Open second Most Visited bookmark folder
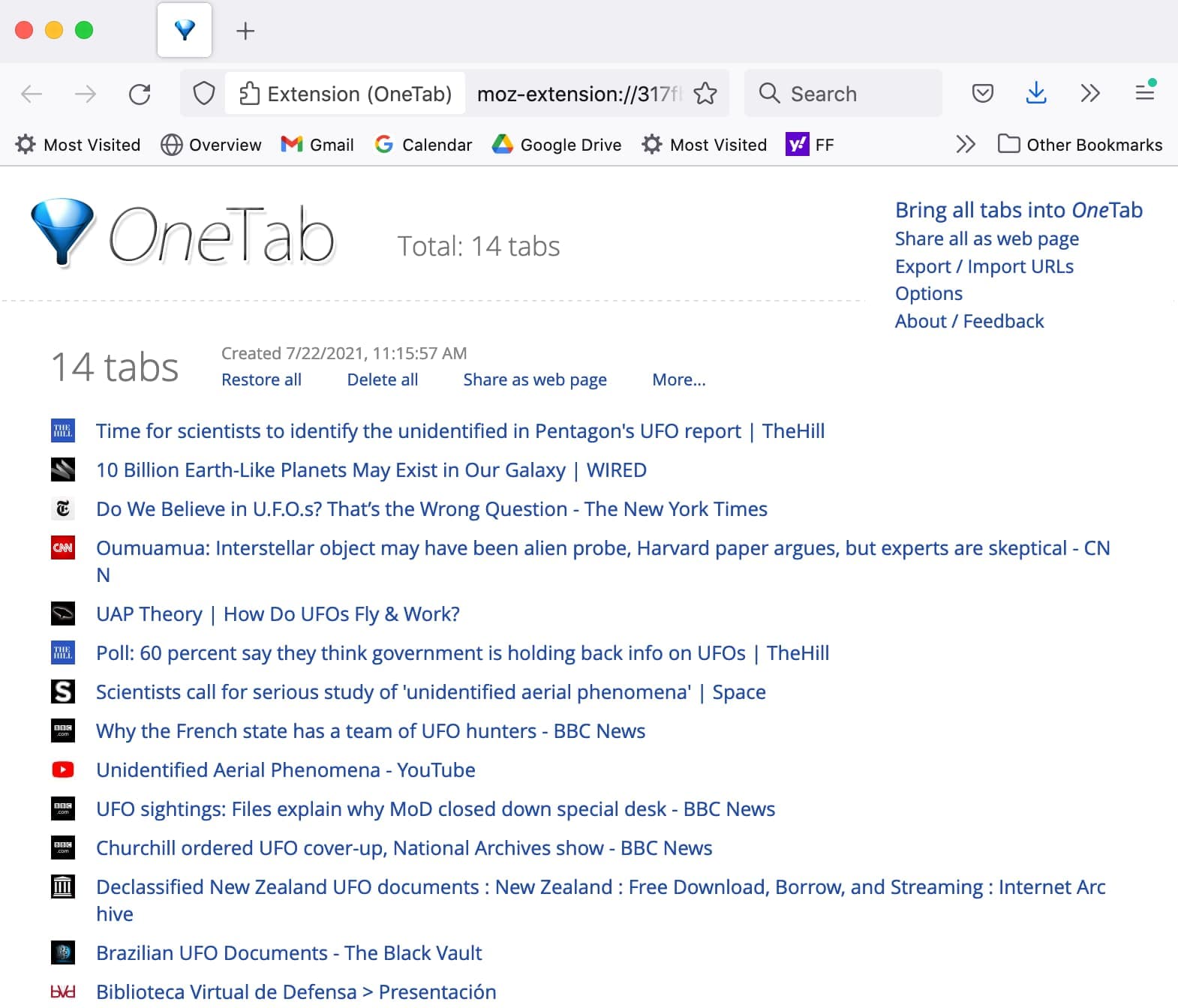Image resolution: width=1178 pixels, height=1008 pixels. point(705,145)
